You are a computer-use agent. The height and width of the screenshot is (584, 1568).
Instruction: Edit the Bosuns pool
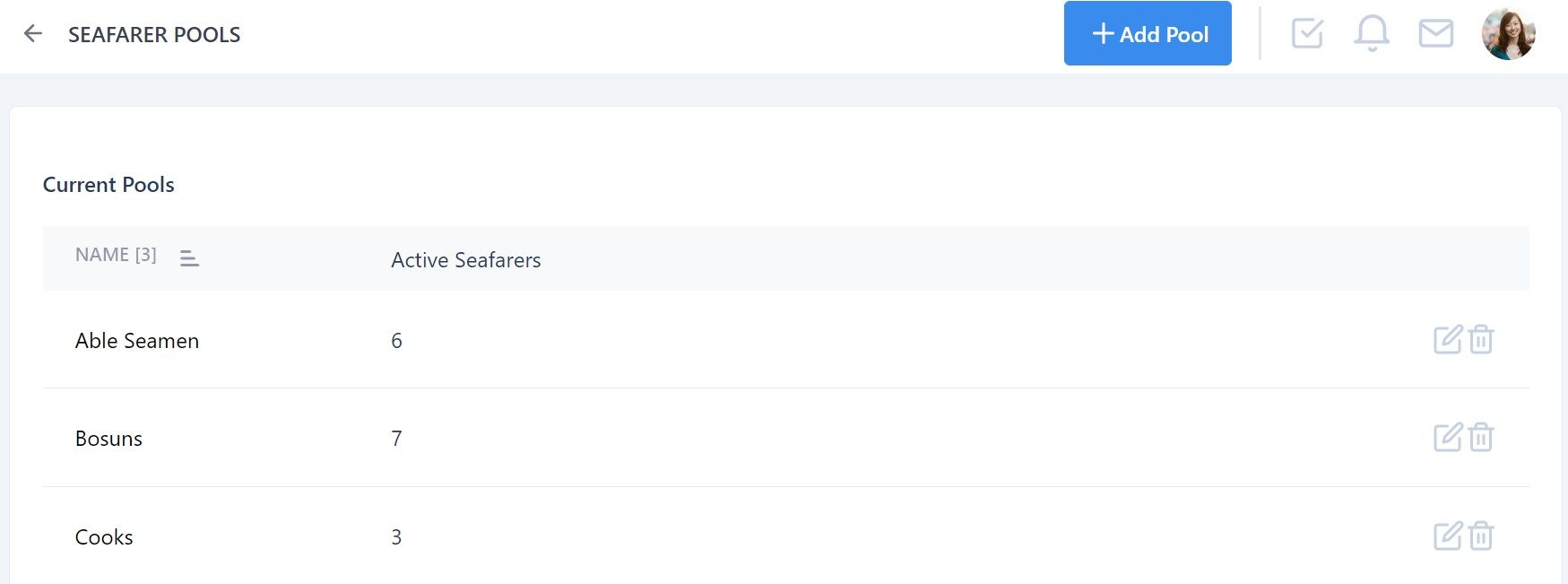pyautogui.click(x=1448, y=438)
